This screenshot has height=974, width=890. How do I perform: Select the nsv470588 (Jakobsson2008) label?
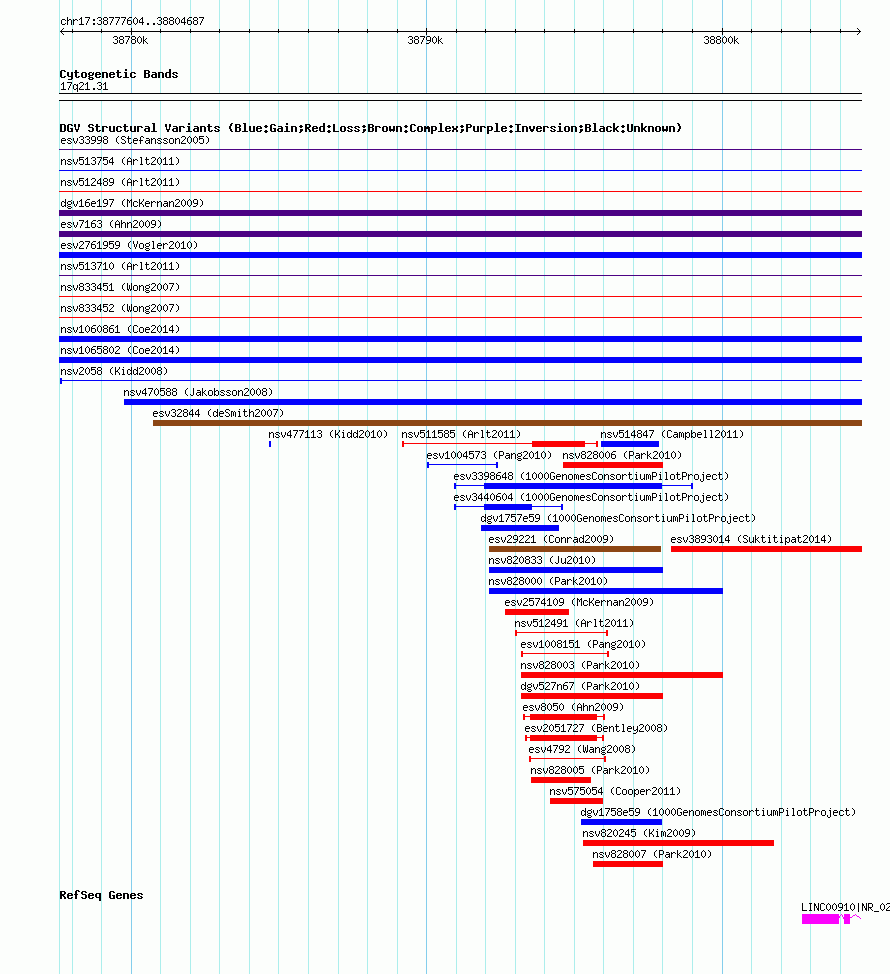[198, 393]
